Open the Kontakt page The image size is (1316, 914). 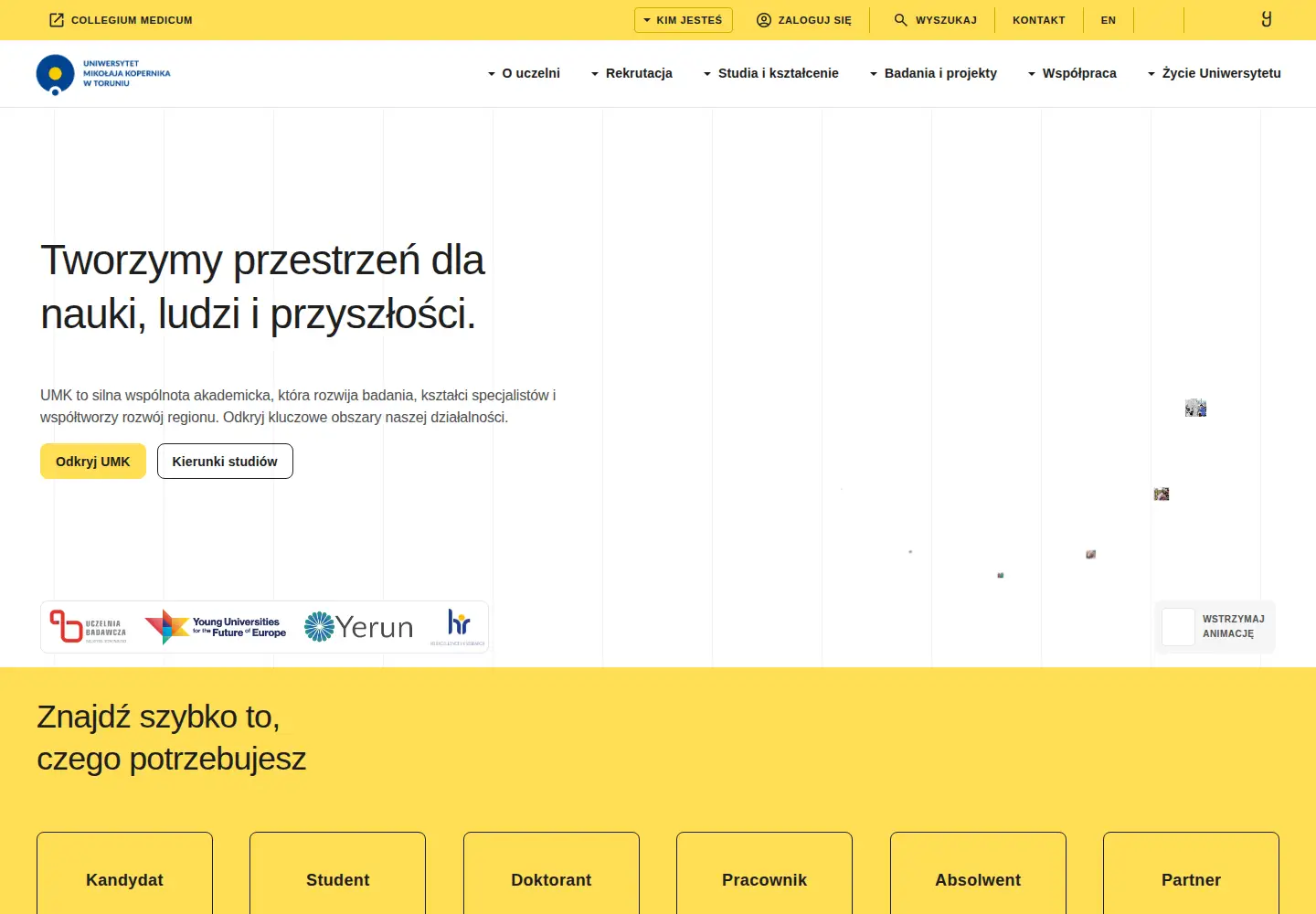(x=1038, y=20)
